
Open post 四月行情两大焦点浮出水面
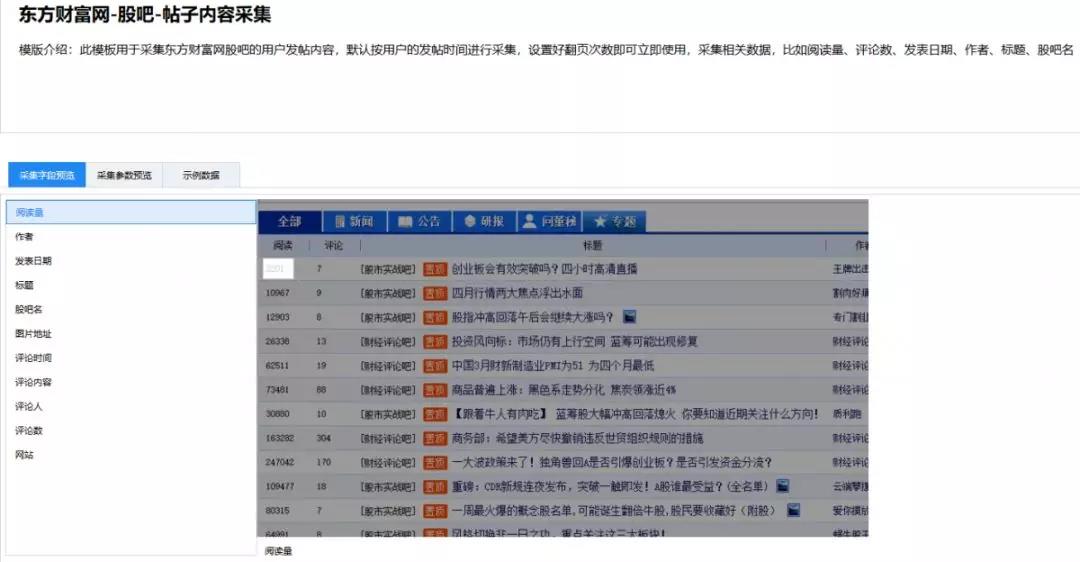pyautogui.click(x=517, y=293)
